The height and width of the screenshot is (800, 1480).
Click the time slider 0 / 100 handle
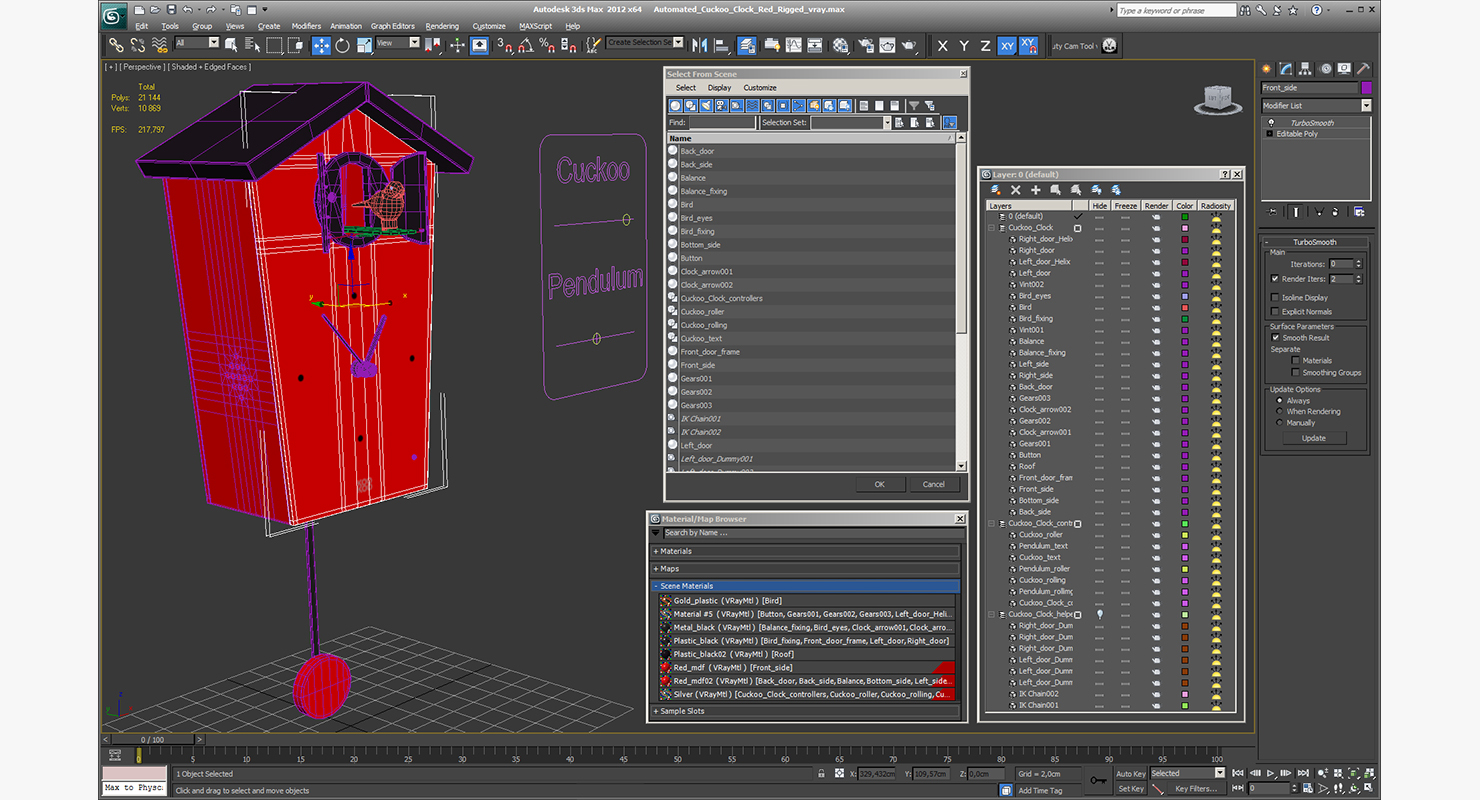152,740
